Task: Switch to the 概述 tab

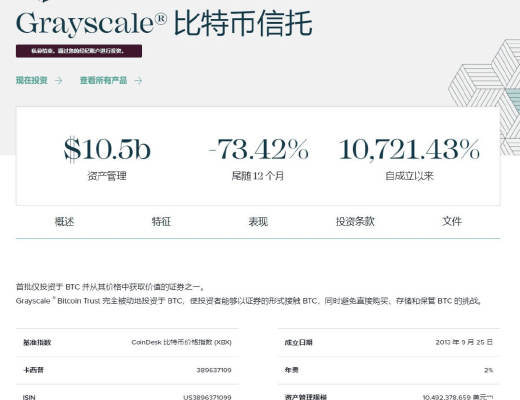Action: click(x=64, y=221)
